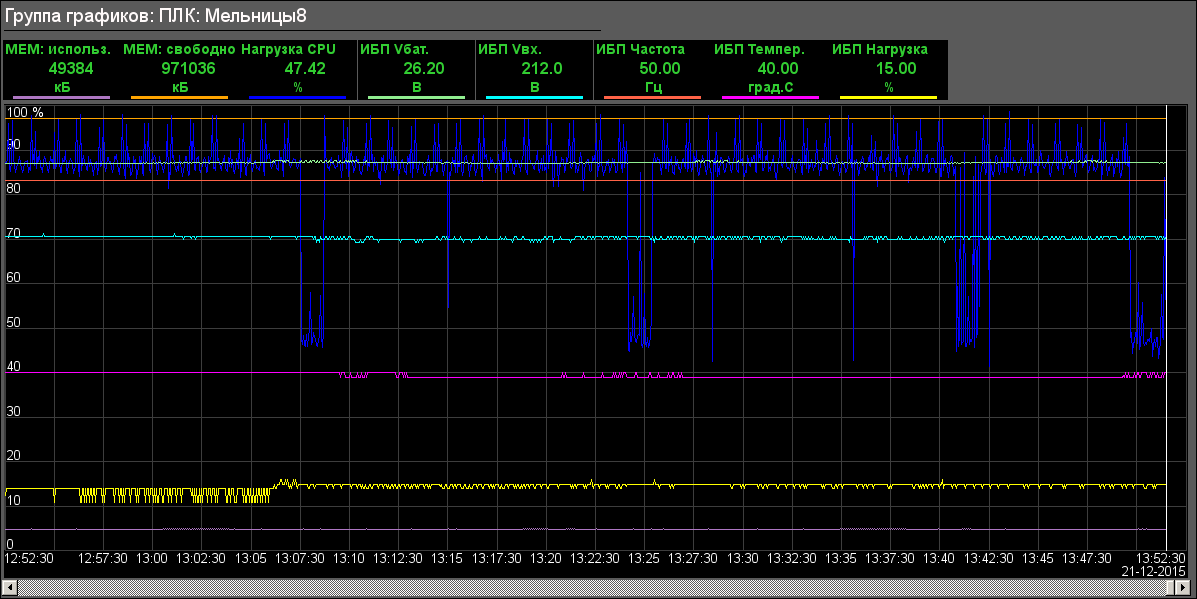Click the yellow ИБП Нагрузка color line
The height and width of the screenshot is (599, 1197).
click(888, 98)
